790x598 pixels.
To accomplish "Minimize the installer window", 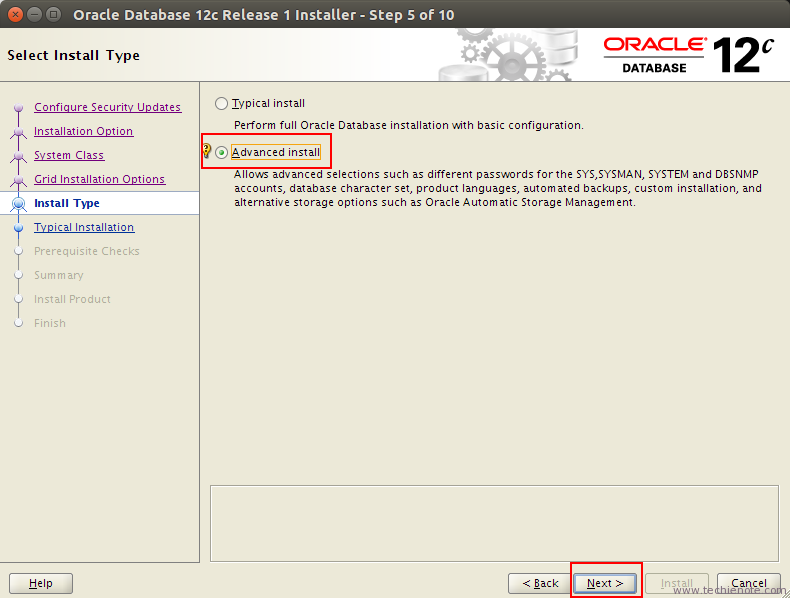I will (x=34, y=15).
